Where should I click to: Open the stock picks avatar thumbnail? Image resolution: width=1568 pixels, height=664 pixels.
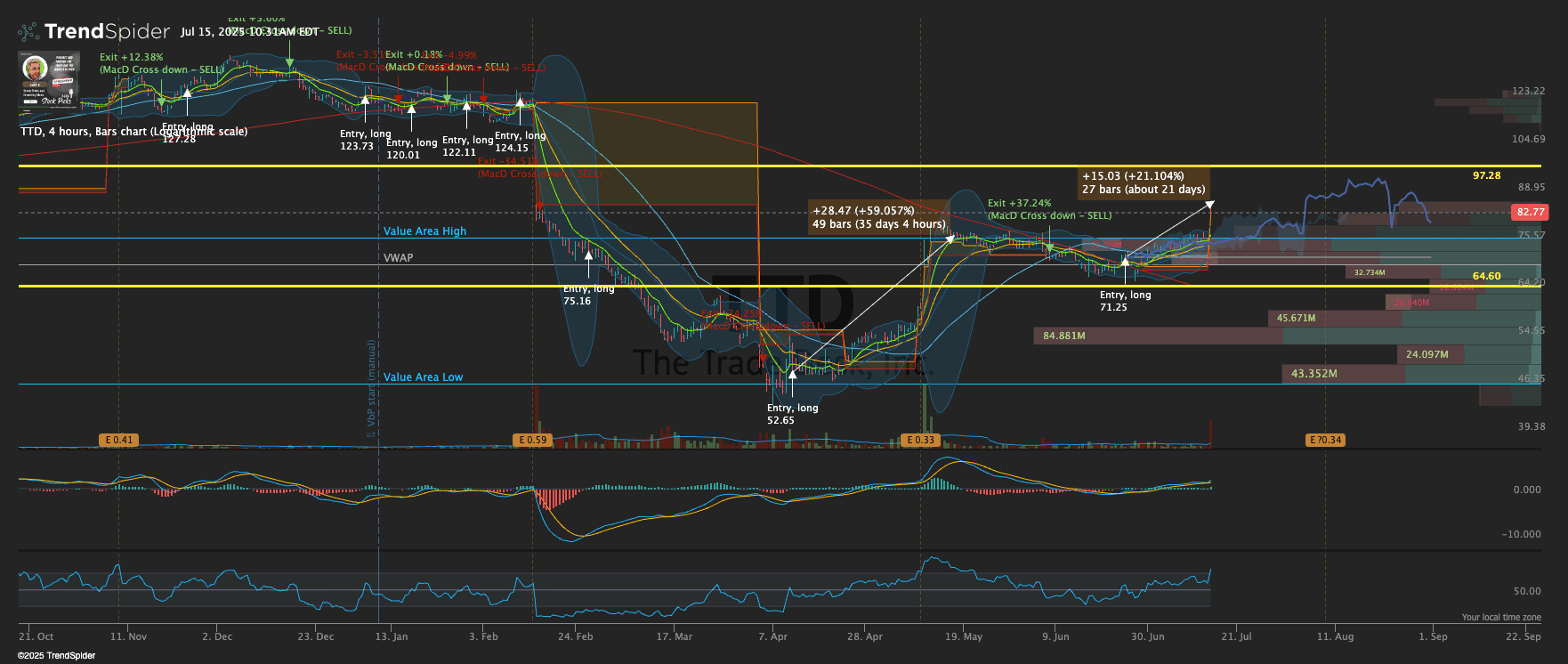click(49, 79)
